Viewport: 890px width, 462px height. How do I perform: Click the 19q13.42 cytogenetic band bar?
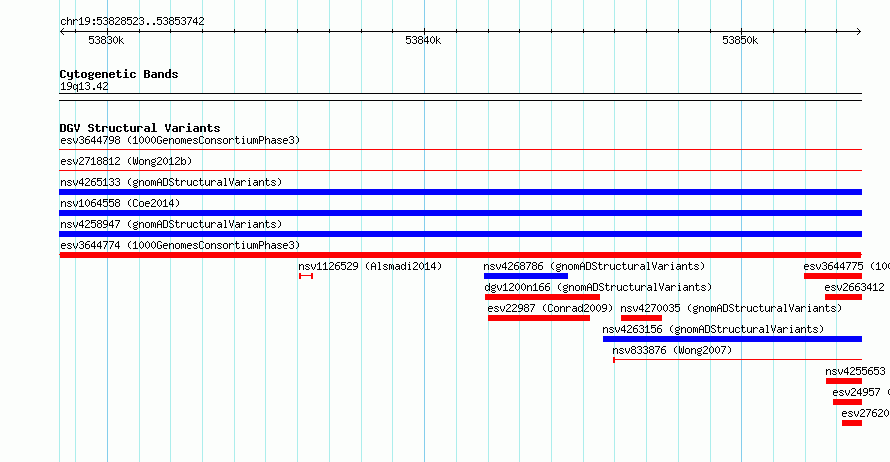coord(460,97)
